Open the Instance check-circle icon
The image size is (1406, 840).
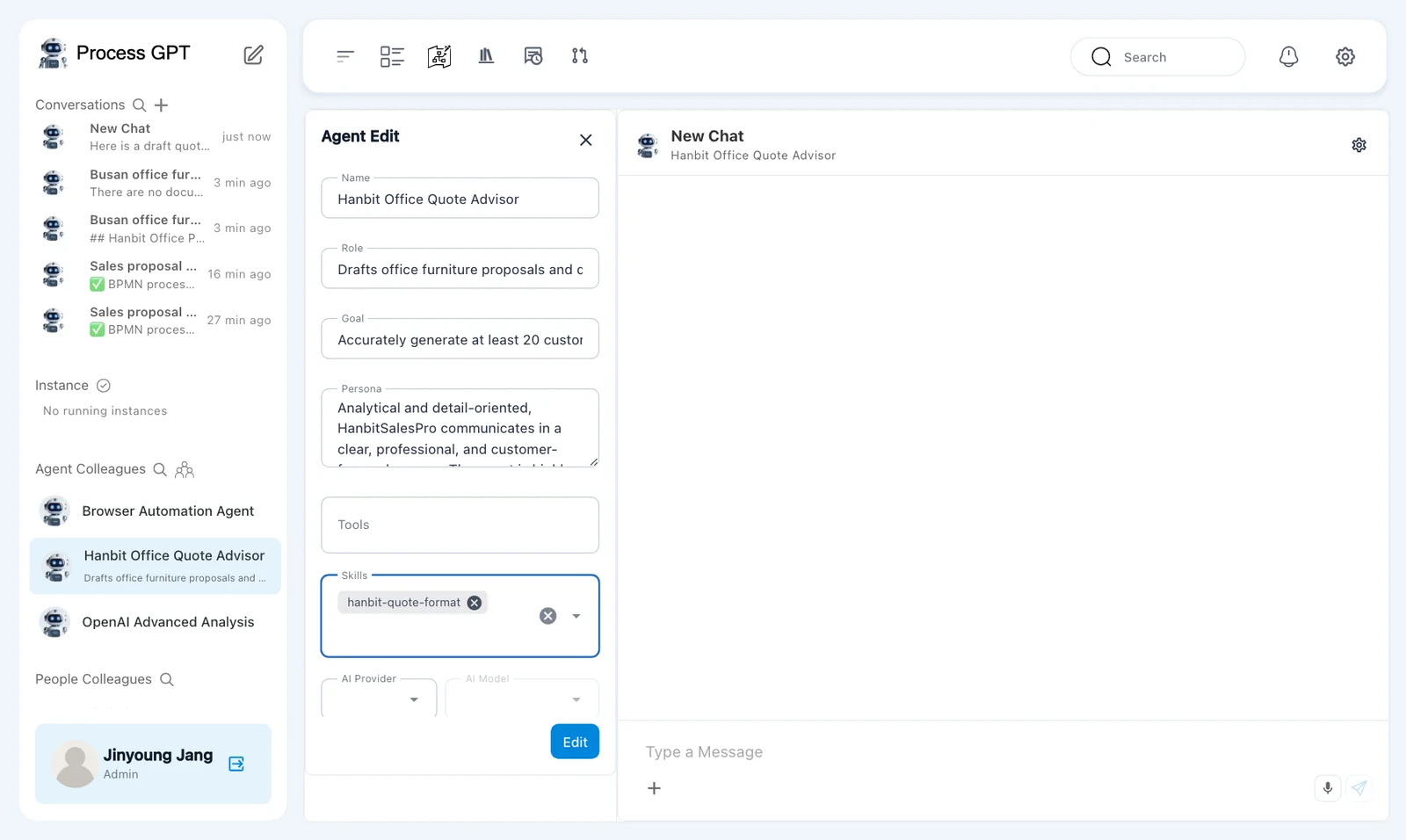103,385
